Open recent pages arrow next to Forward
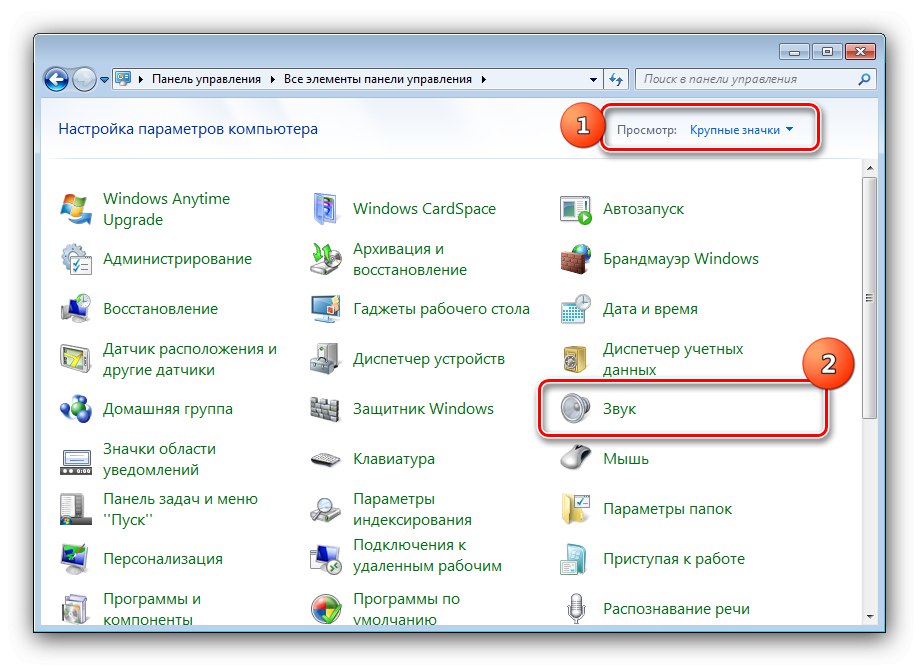 point(104,79)
